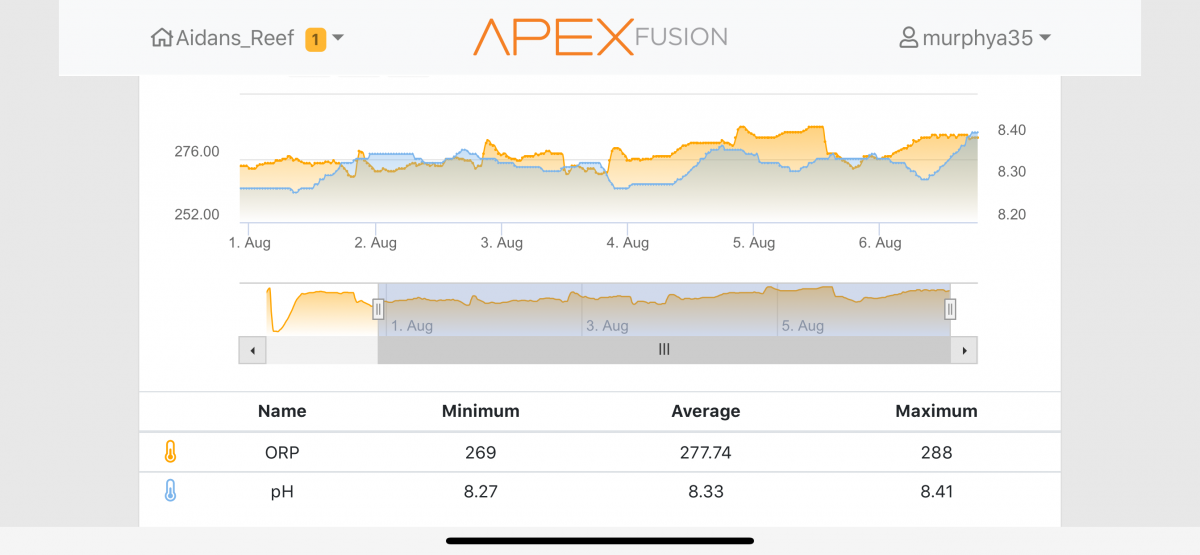Click the Maximum column header

click(x=937, y=411)
